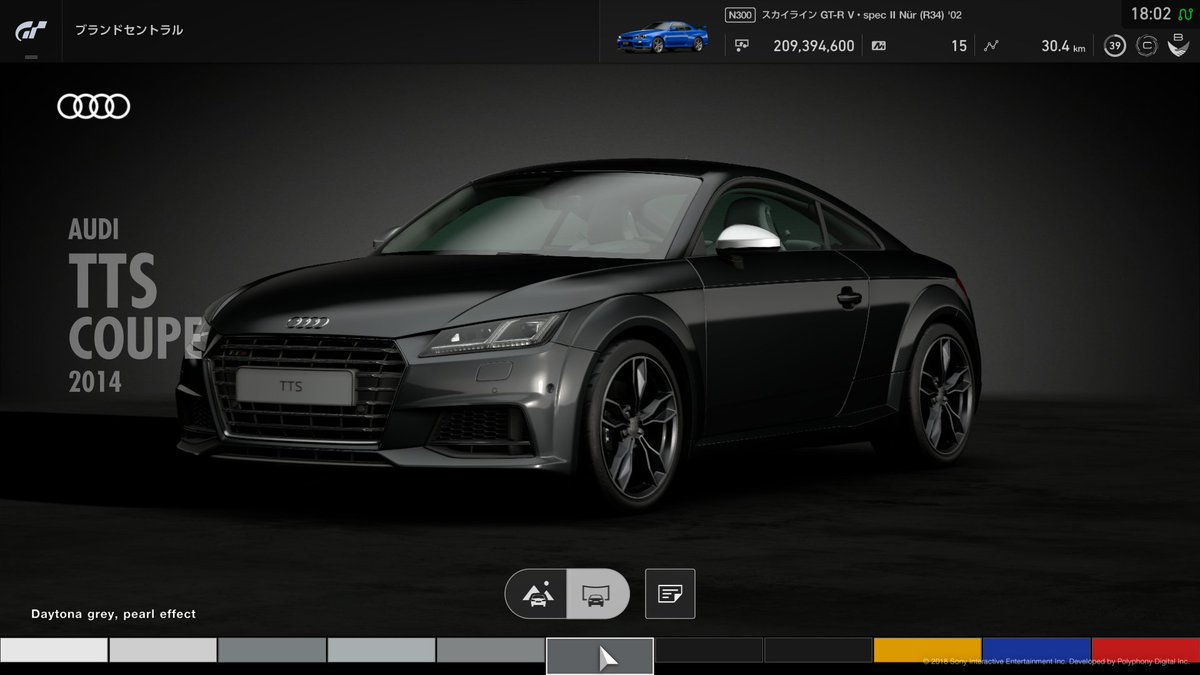Pick the black swatch beside the yellow swatch
1200x675 pixels.
tap(818, 650)
